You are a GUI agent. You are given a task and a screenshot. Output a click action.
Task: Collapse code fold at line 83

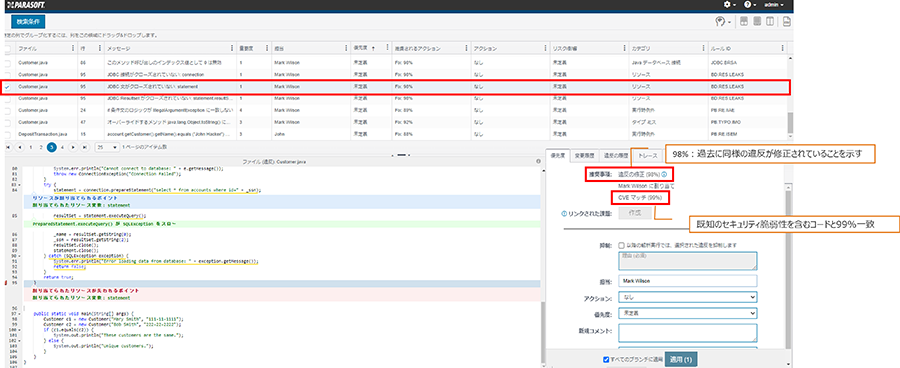point(21,185)
